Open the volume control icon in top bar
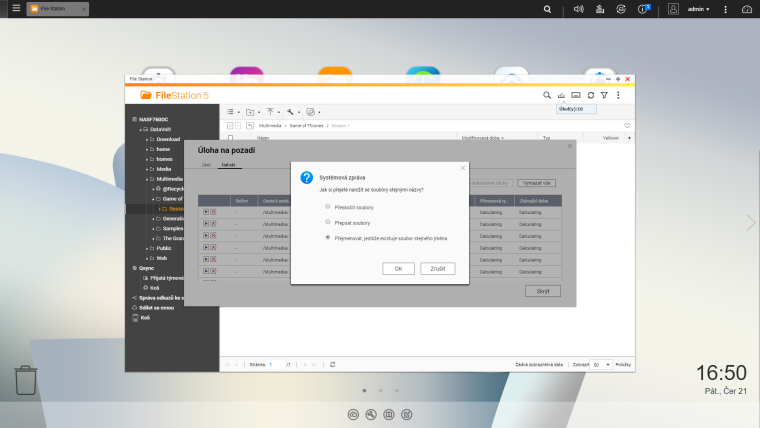This screenshot has width=760, height=428. point(578,9)
